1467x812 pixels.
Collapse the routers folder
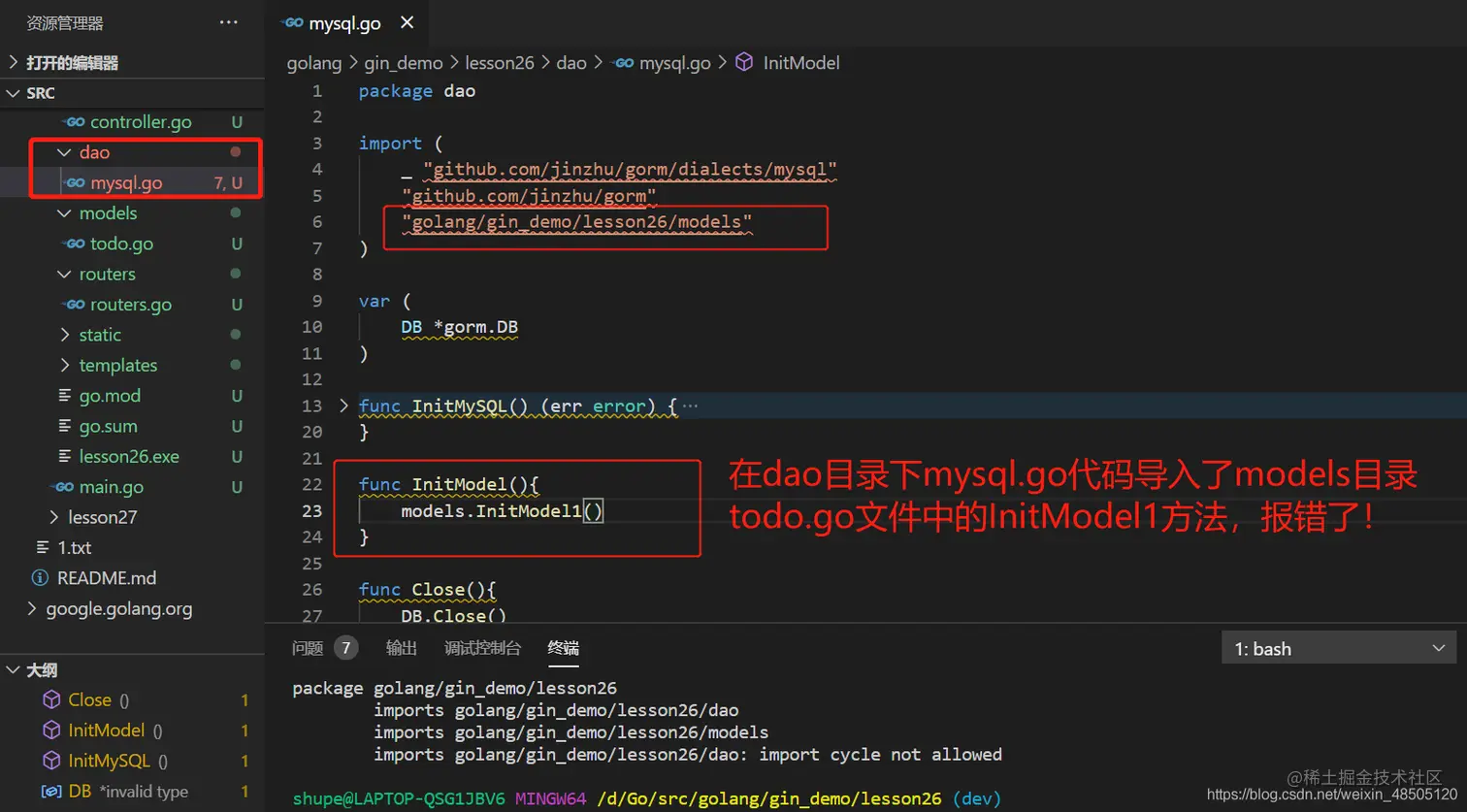pos(65,274)
